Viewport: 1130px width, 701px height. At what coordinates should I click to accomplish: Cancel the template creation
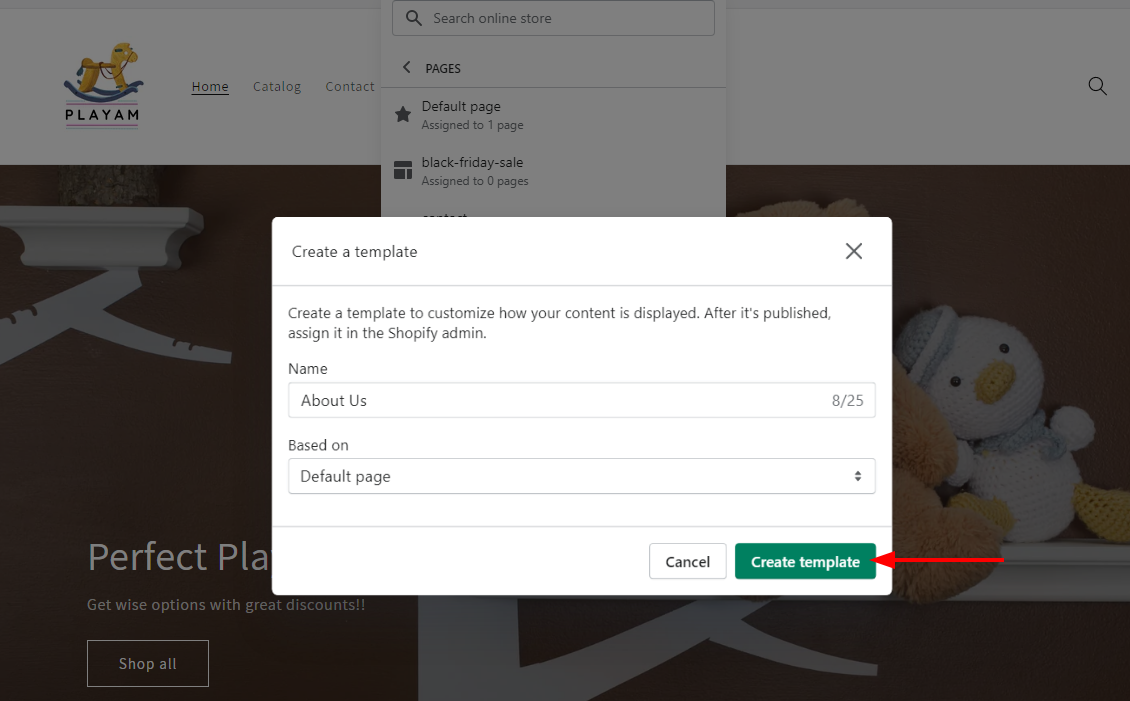(x=687, y=561)
